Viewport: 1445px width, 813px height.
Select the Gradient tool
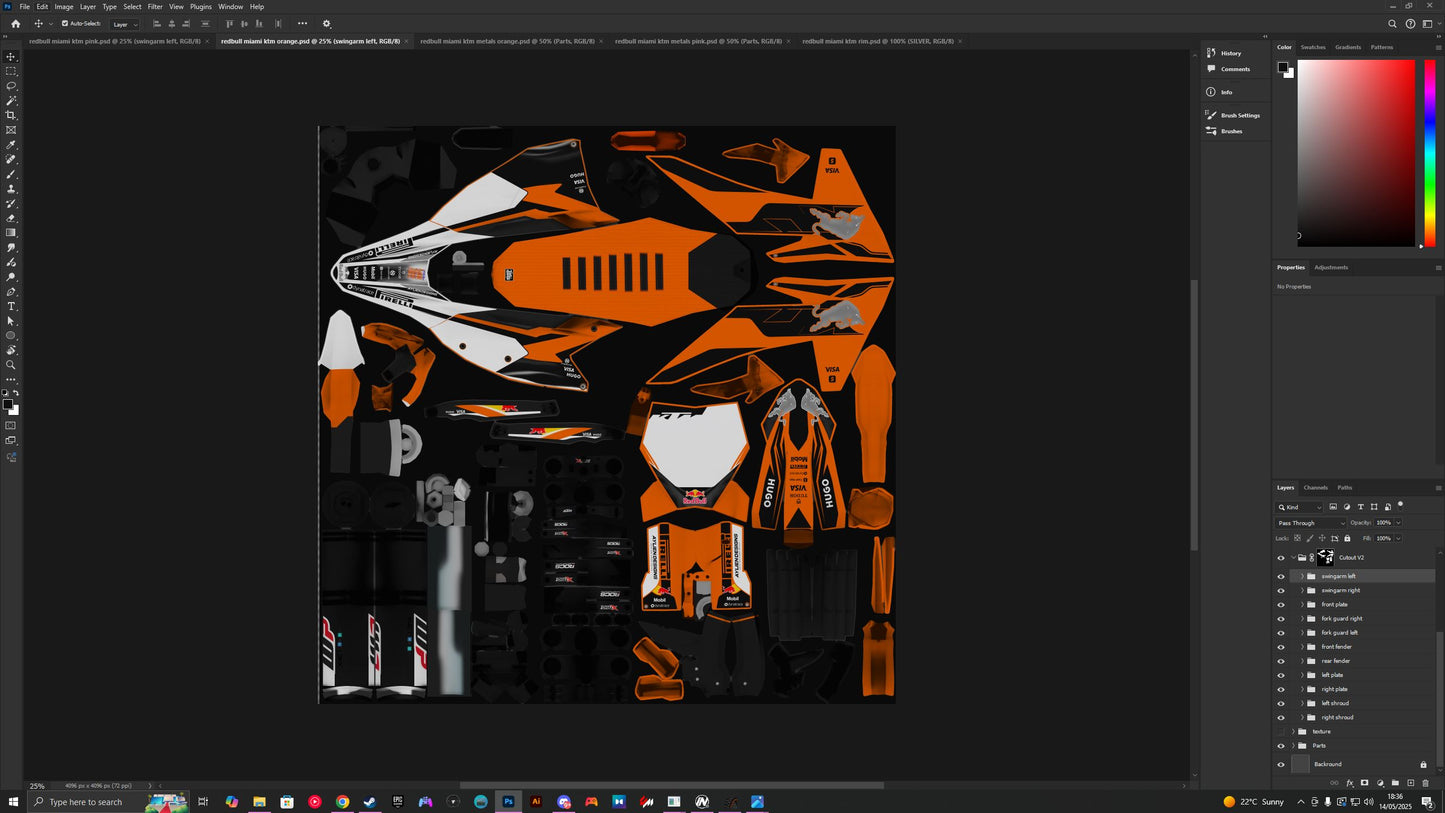pyautogui.click(x=12, y=232)
